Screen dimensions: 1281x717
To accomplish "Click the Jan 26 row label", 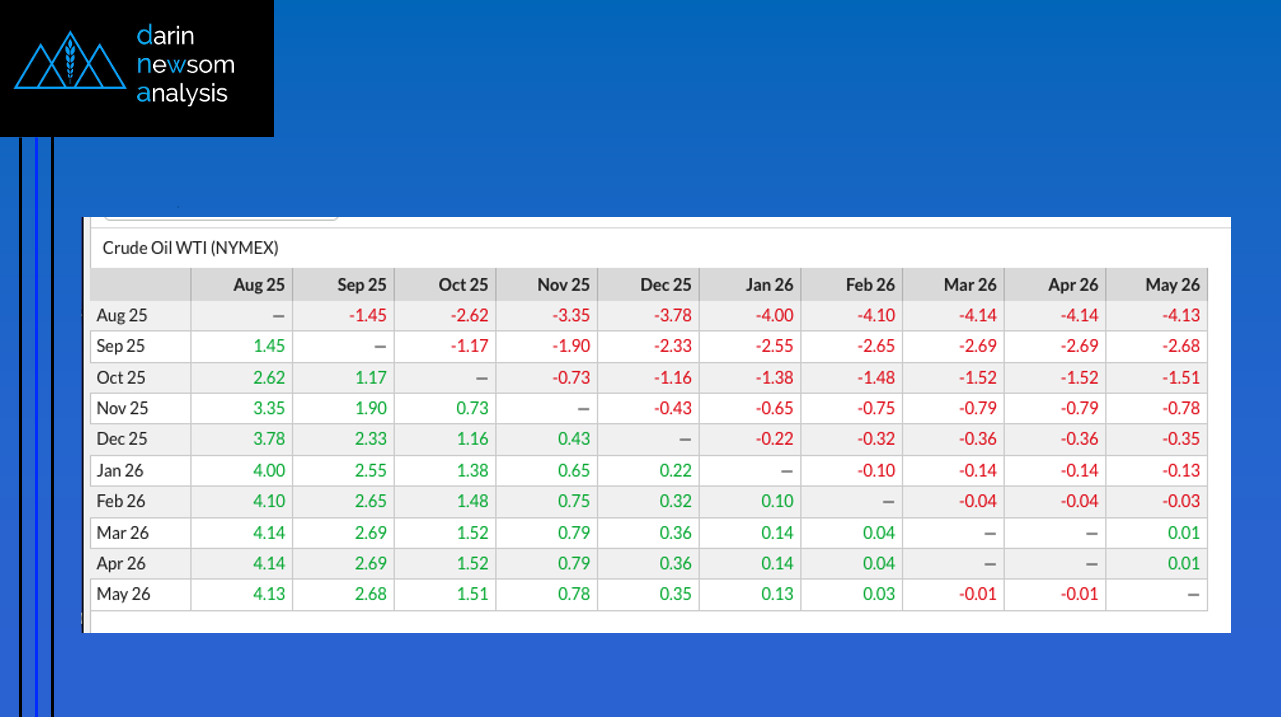I will [122, 471].
